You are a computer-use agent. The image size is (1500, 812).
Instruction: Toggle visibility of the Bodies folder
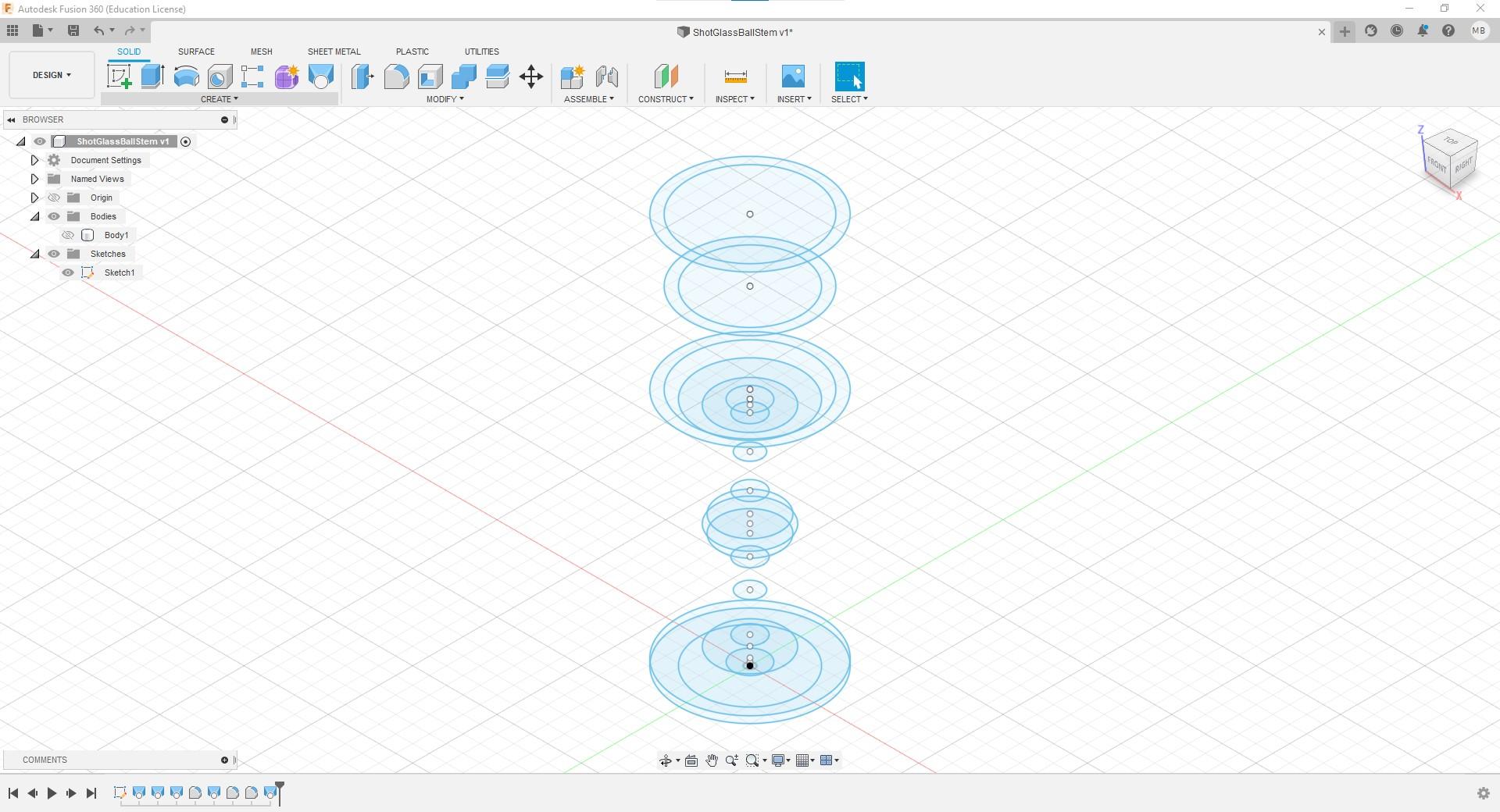pyautogui.click(x=54, y=216)
